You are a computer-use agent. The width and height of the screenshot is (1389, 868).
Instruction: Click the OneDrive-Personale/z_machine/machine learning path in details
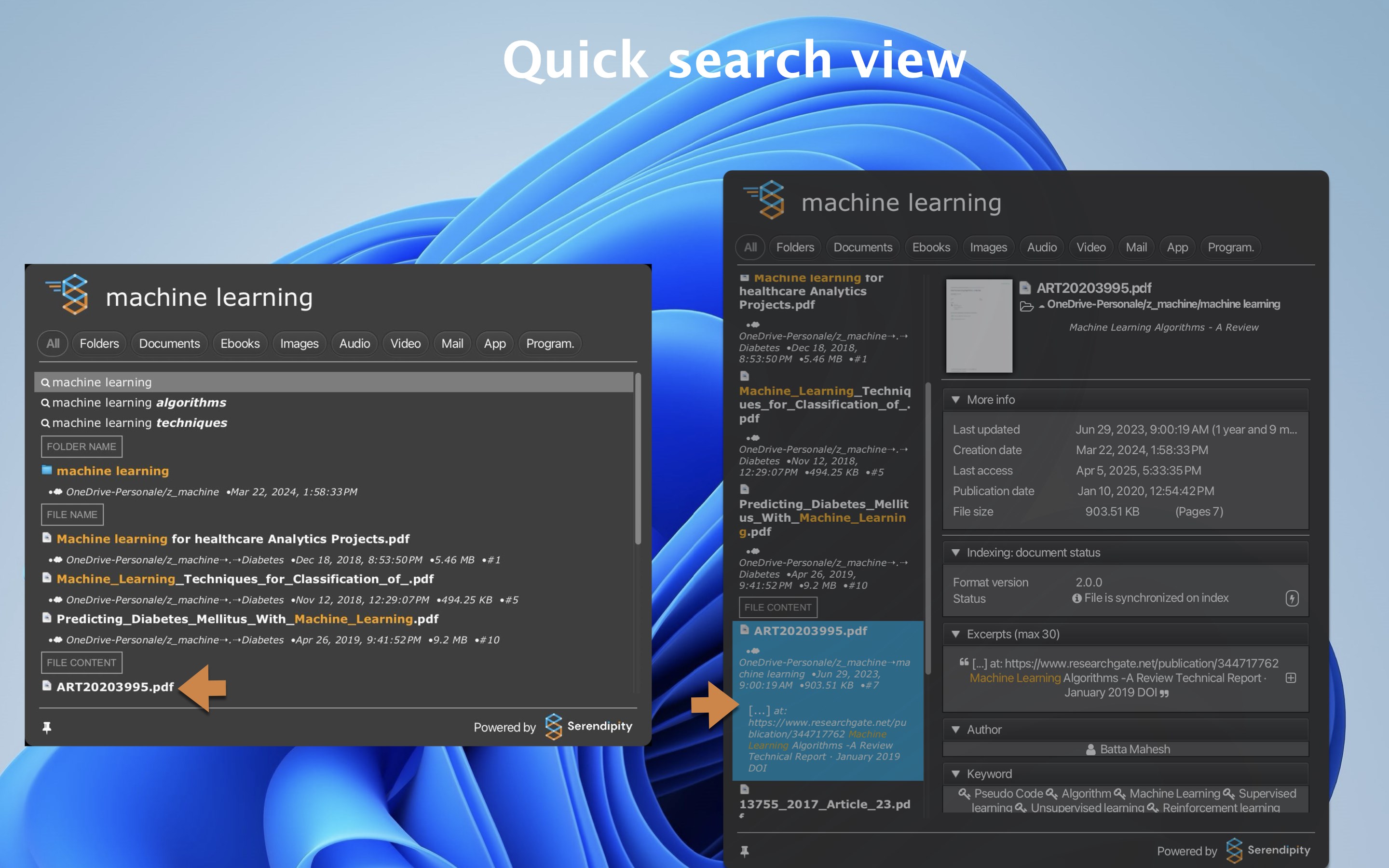(1163, 304)
